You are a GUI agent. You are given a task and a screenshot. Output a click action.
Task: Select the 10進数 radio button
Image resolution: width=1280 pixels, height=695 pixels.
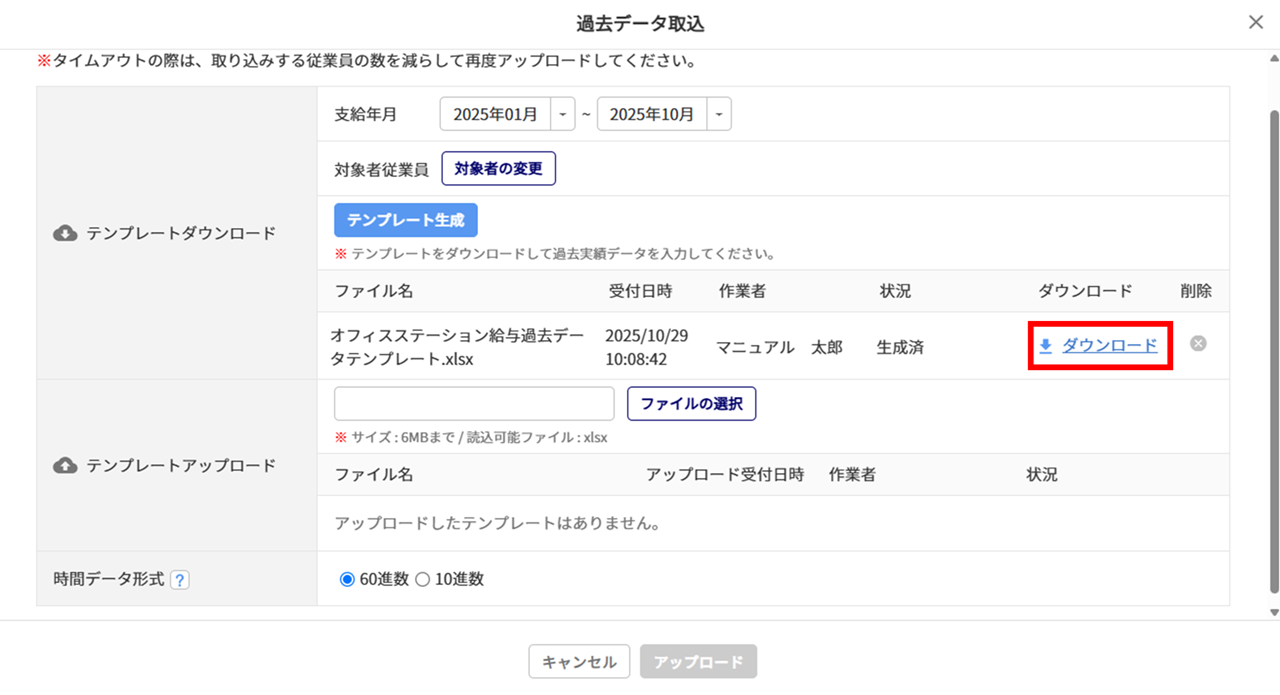[422, 579]
